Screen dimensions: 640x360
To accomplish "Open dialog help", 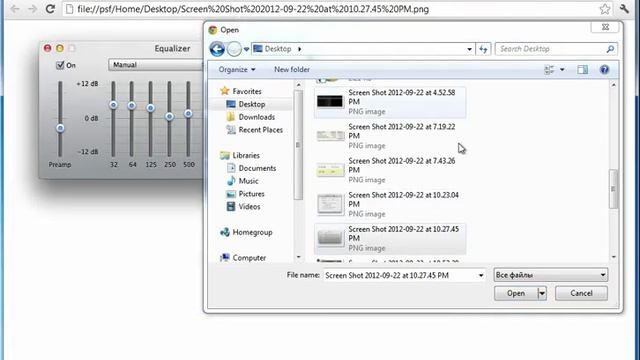I will click(x=604, y=70).
